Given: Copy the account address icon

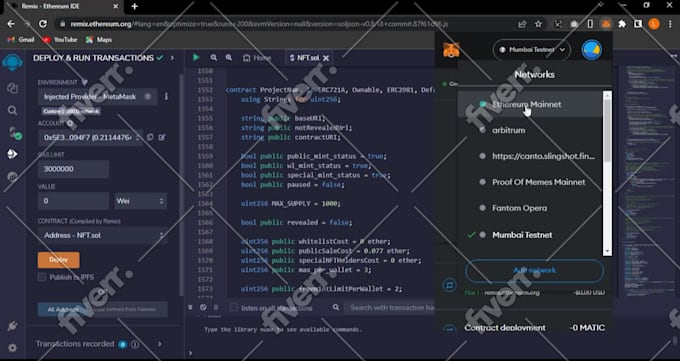Looking at the screenshot, I should (x=150, y=137).
